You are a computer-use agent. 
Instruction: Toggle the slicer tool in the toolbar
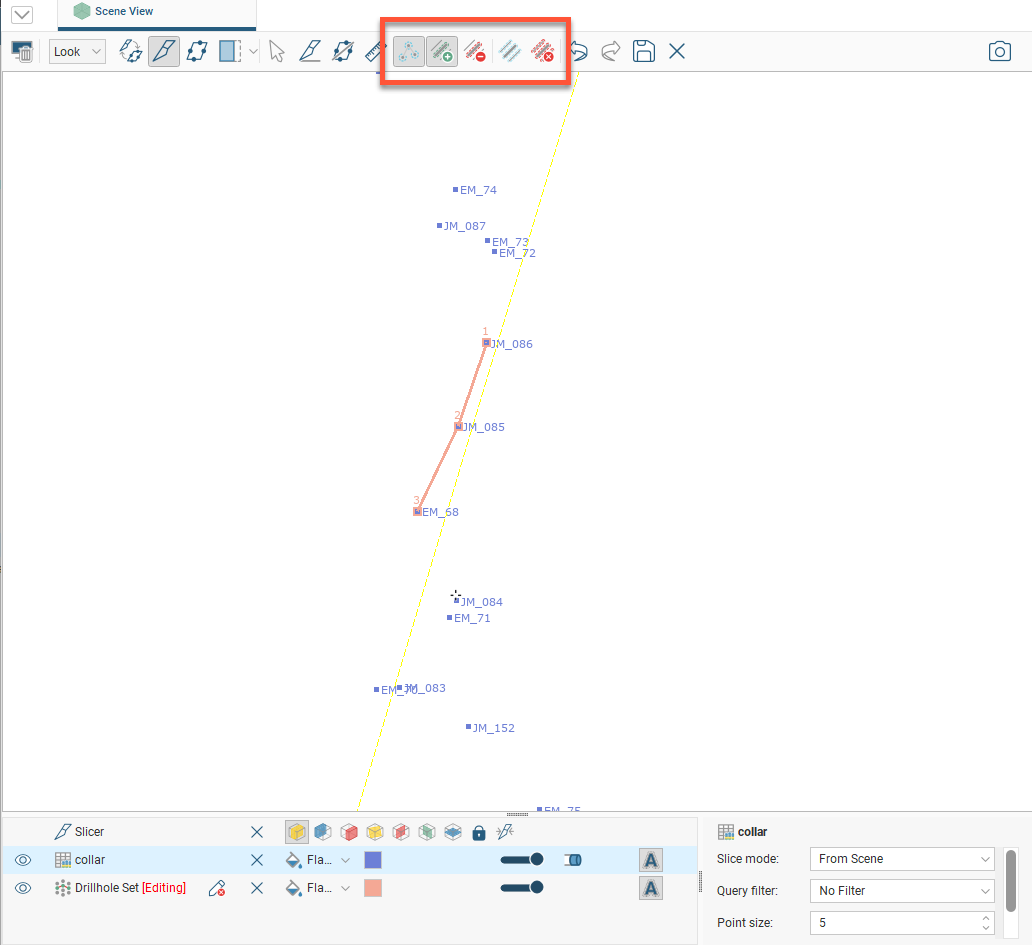pyautogui.click(x=164, y=51)
